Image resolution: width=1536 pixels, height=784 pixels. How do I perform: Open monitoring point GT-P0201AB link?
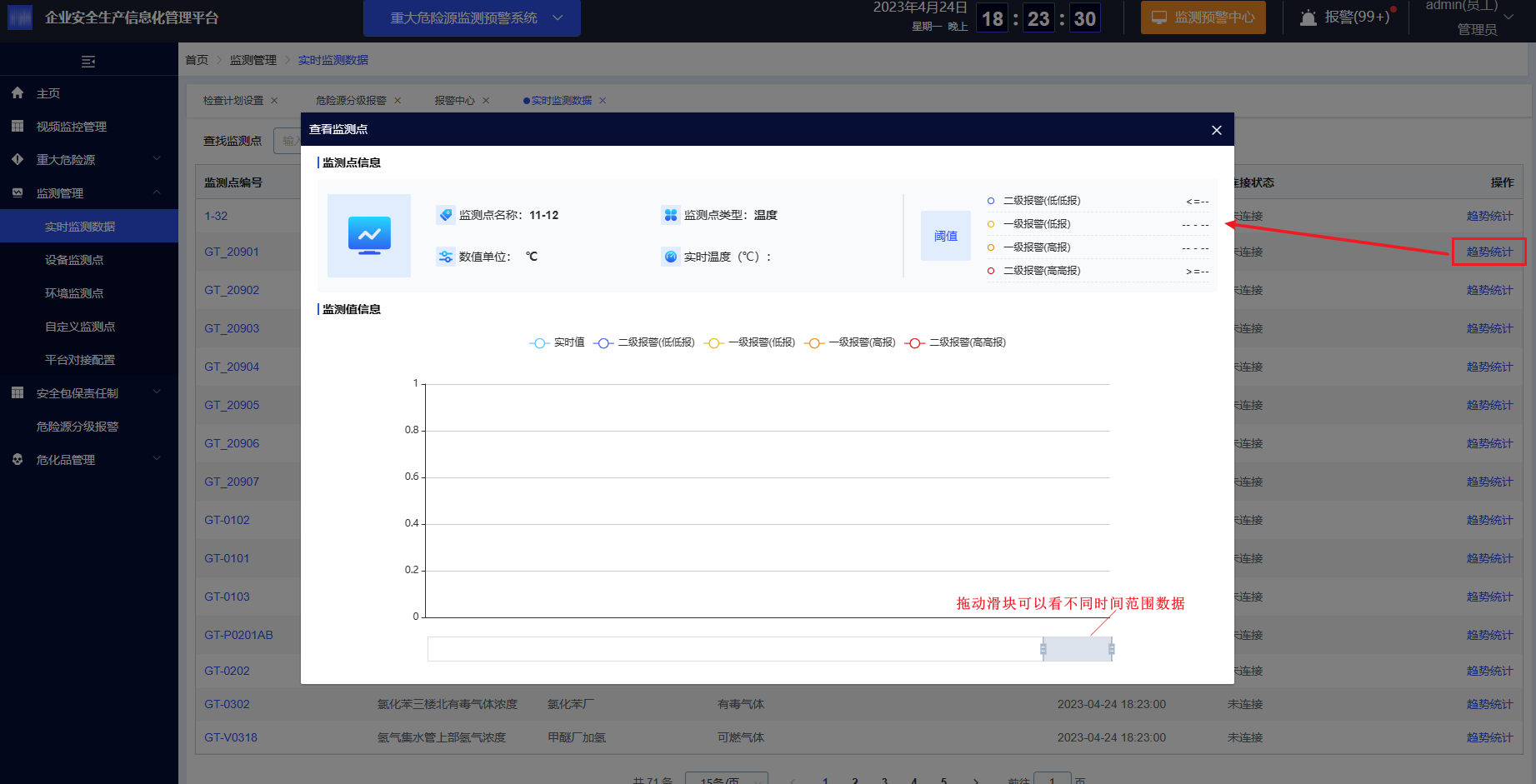click(x=238, y=635)
